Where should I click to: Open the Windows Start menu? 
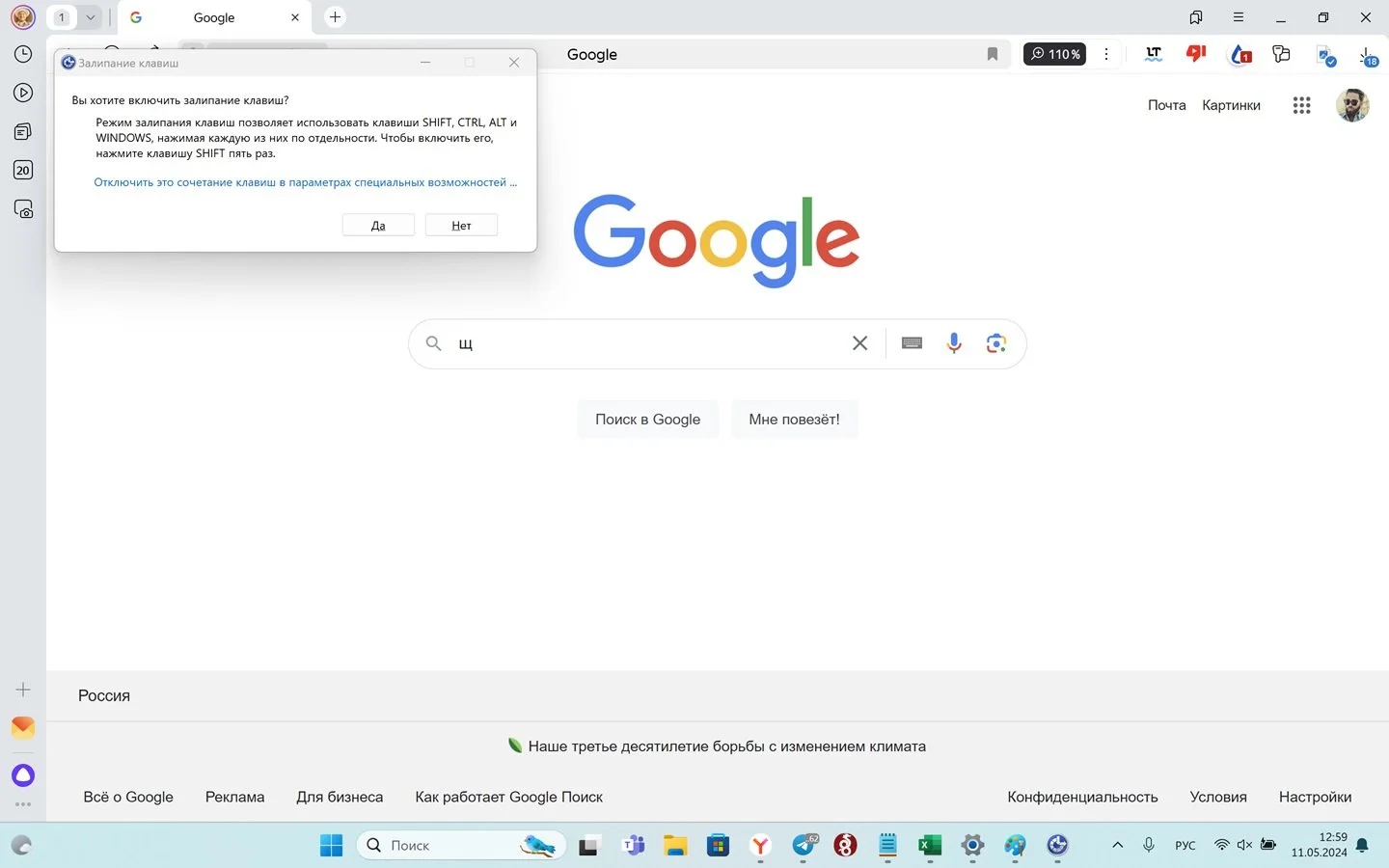click(x=331, y=846)
